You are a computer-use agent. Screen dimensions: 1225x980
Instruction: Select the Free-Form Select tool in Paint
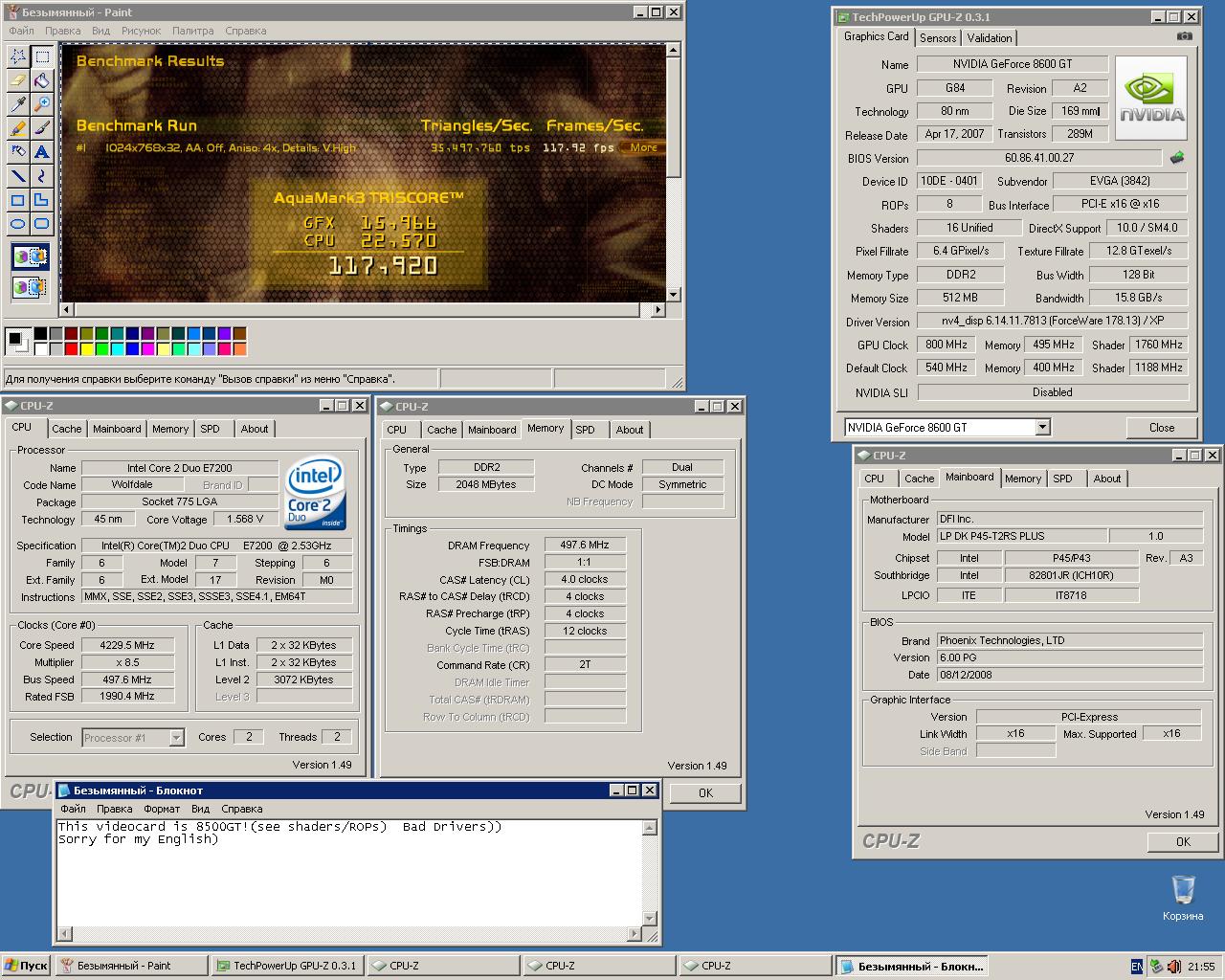click(18, 57)
